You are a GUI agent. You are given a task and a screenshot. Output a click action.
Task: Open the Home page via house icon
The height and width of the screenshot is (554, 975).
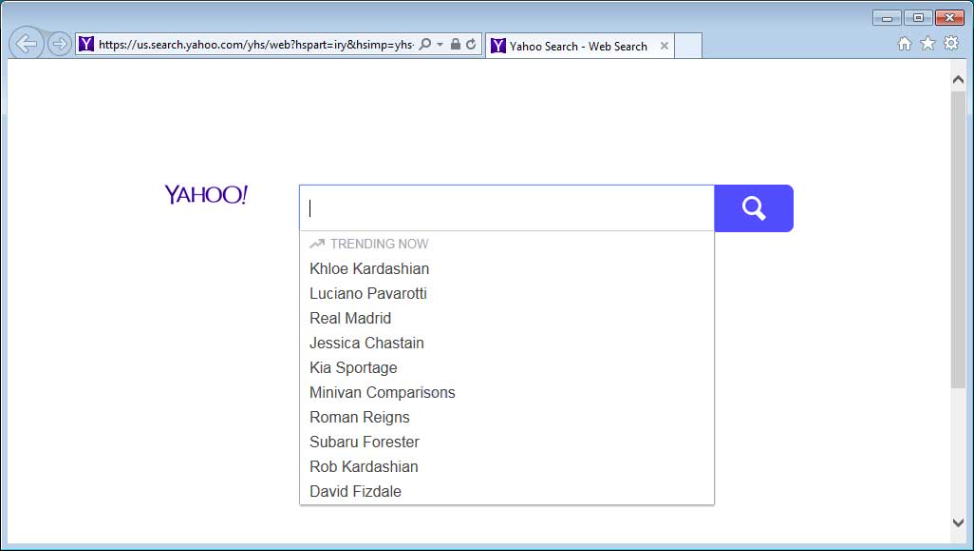904,43
